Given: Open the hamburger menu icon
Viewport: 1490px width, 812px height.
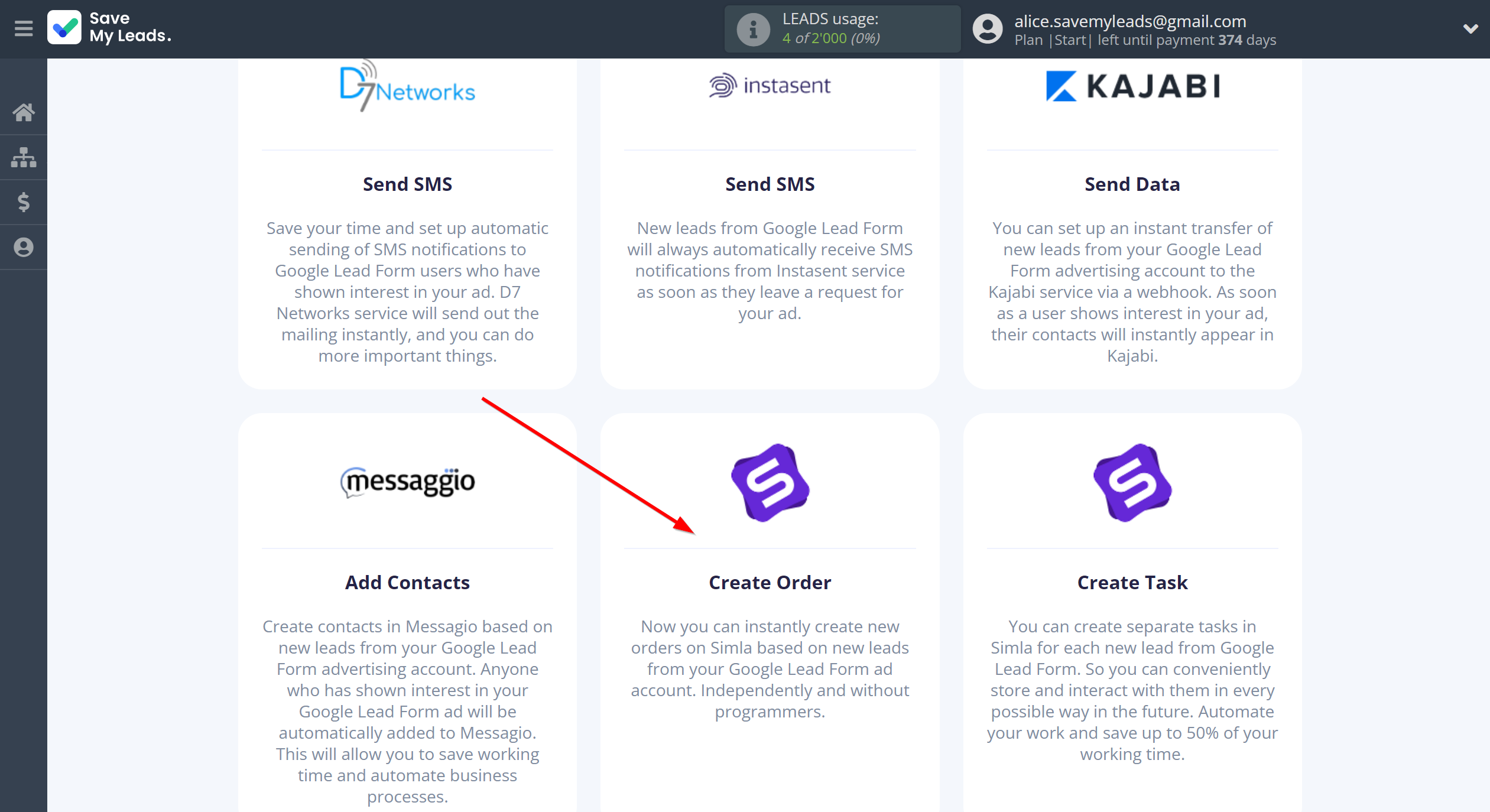Looking at the screenshot, I should coord(24,28).
